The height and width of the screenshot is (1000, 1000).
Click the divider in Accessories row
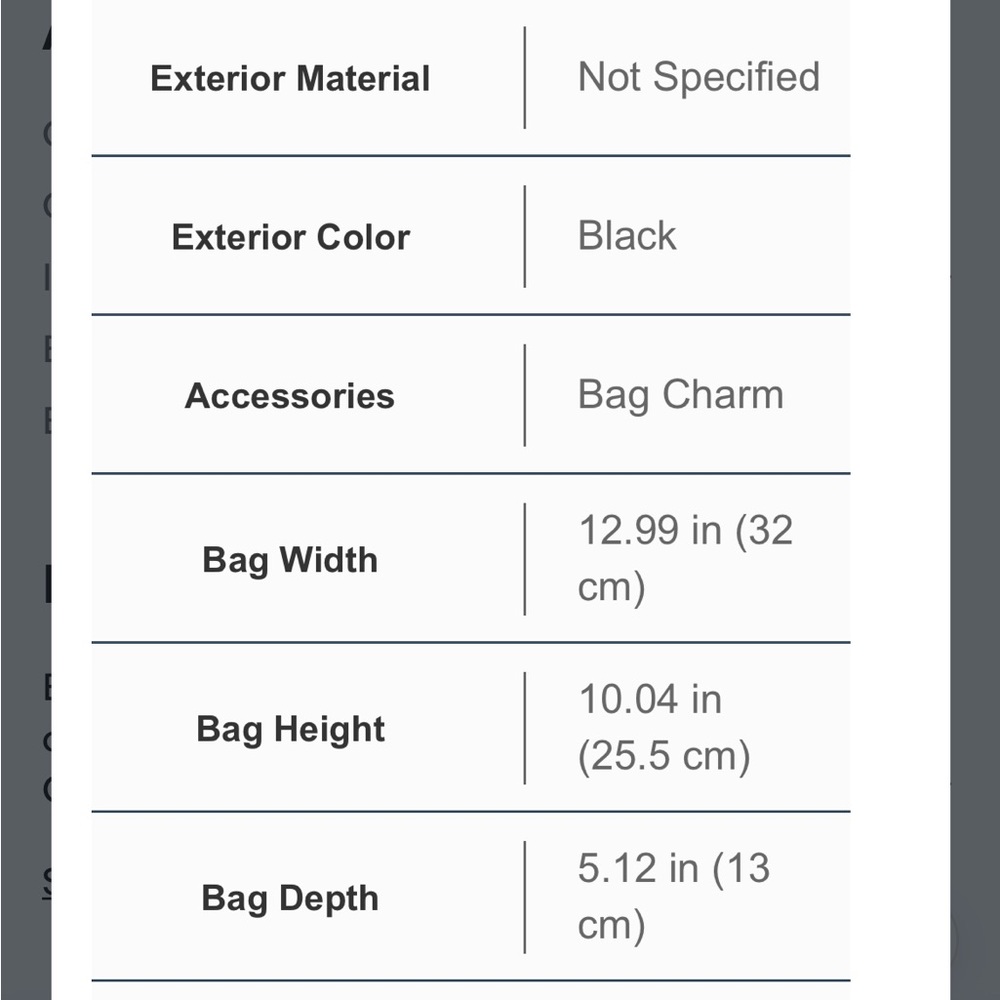pos(525,395)
